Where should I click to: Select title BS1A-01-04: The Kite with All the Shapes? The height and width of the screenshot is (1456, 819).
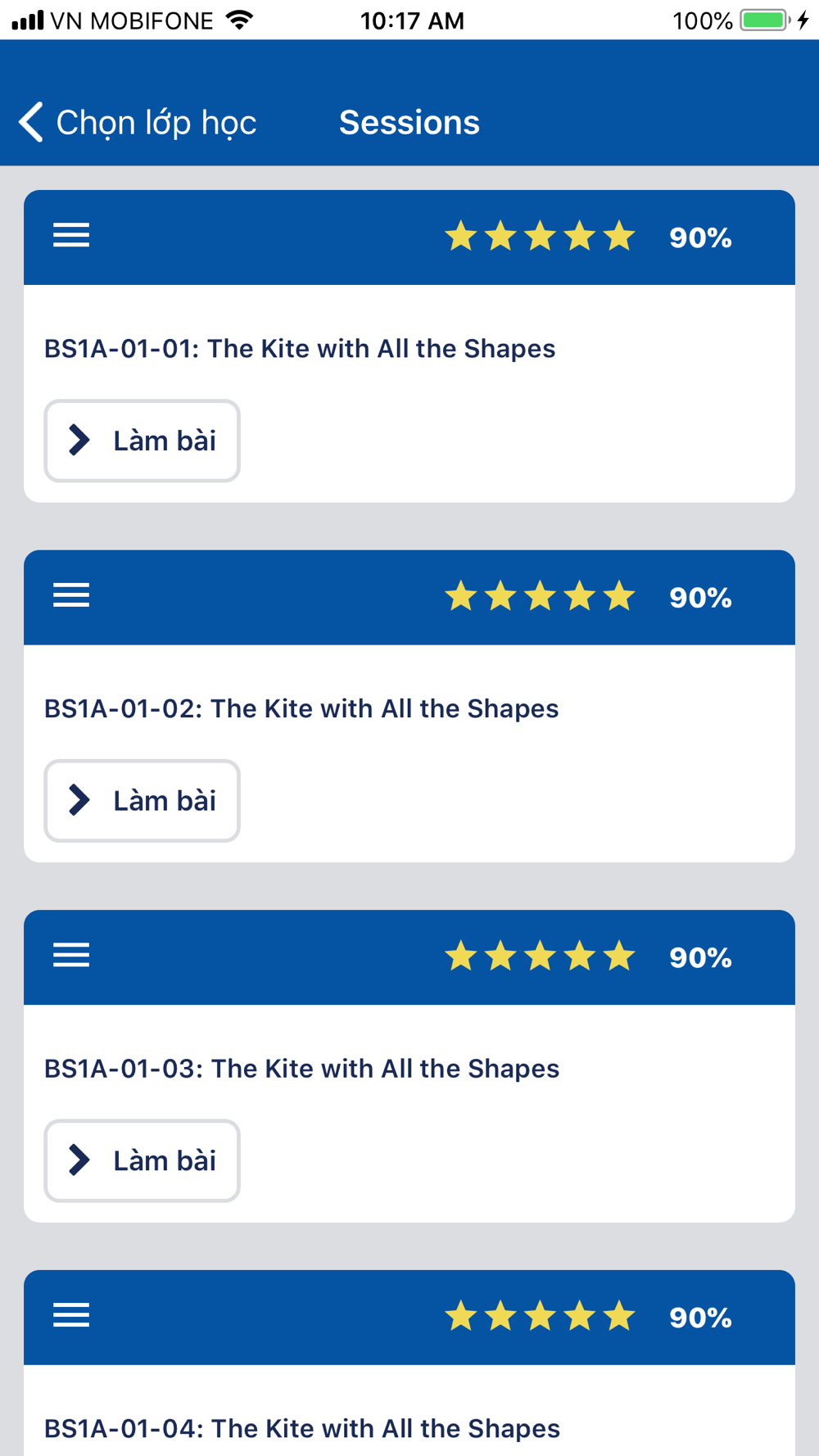point(302,1428)
